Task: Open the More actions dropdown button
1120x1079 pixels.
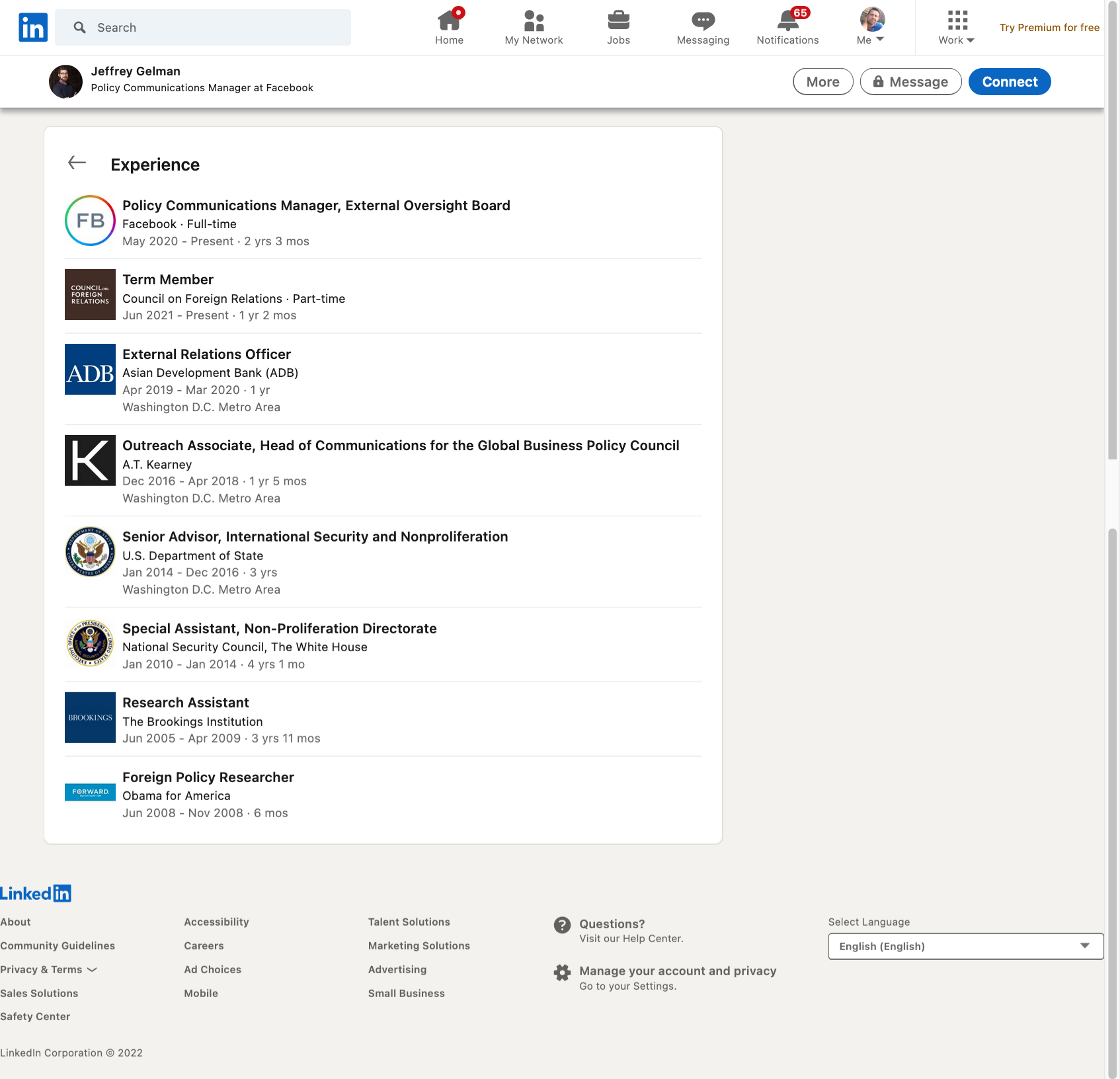Action: [823, 81]
